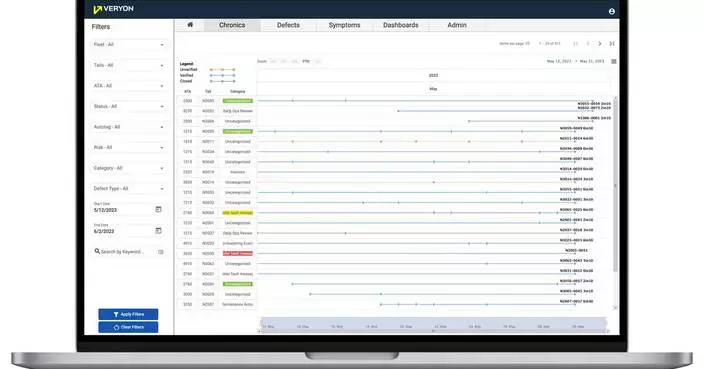Screen dimensions: 704x369
Task: Click the May month header in the timeline
Action: click(433, 89)
